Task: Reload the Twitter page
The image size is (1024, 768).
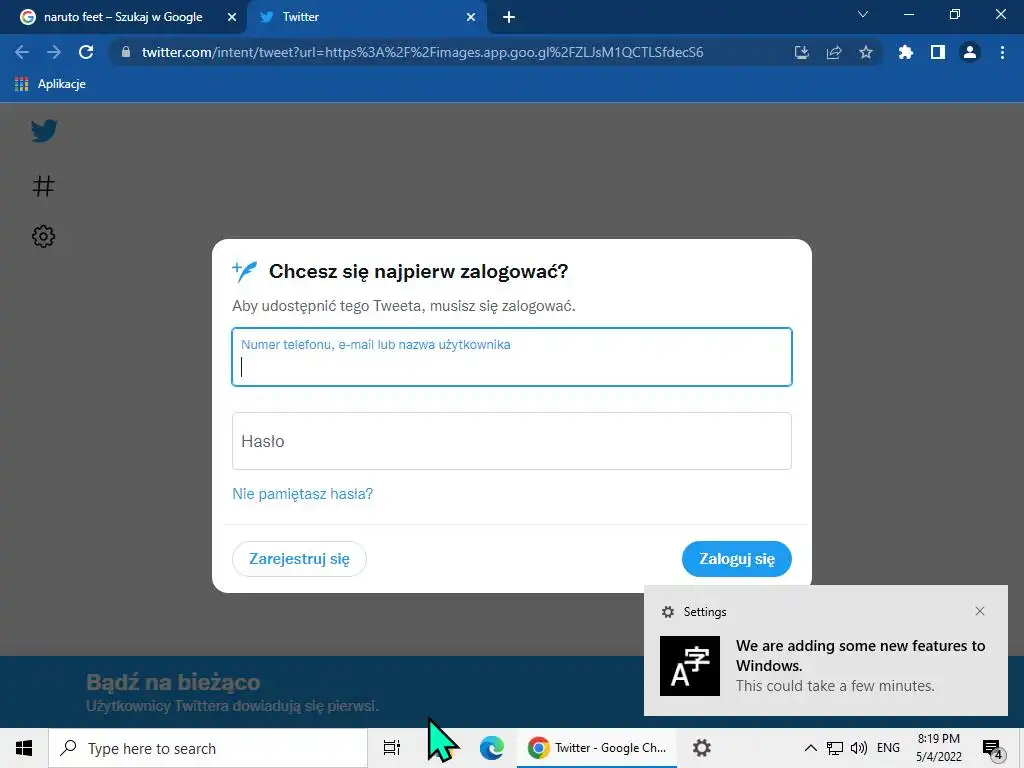Action: pyautogui.click(x=86, y=52)
